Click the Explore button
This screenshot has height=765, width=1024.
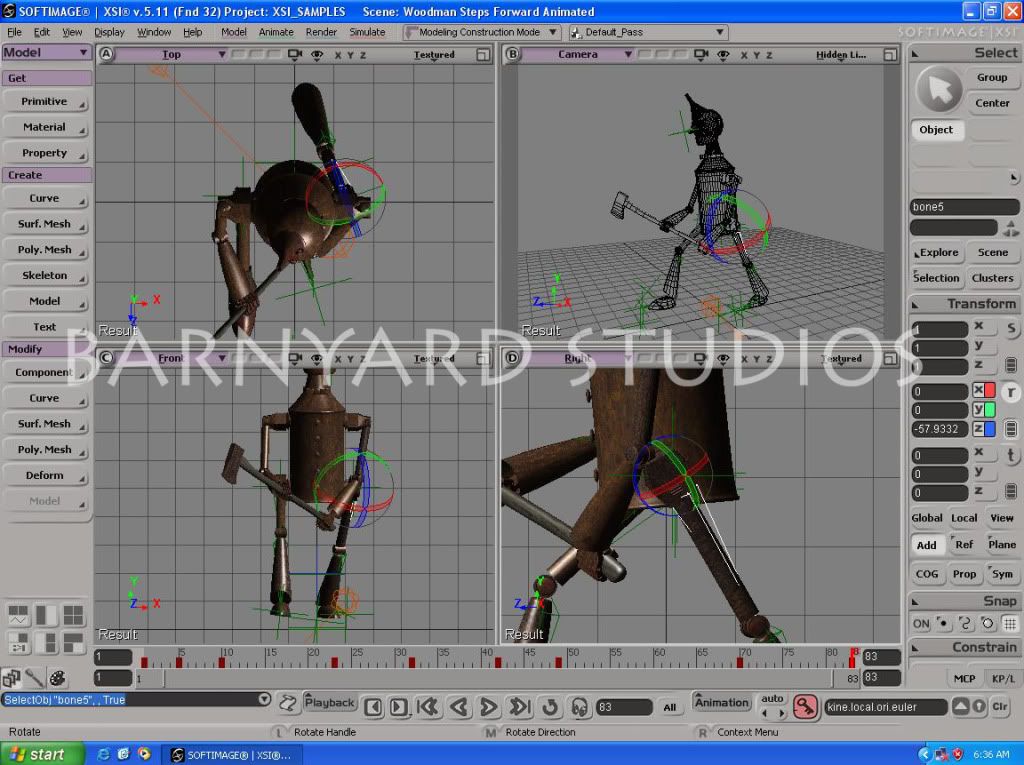(x=936, y=252)
